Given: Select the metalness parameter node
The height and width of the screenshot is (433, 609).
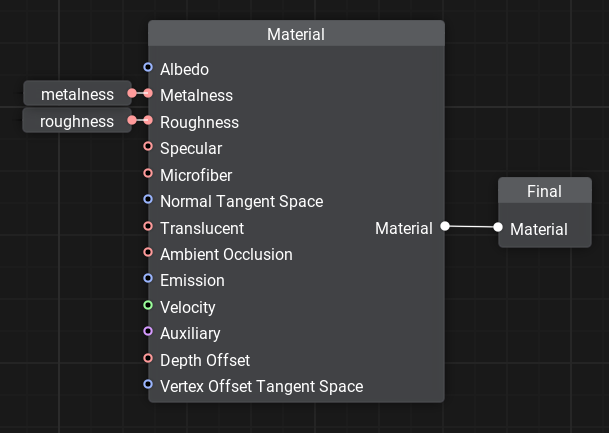Looking at the screenshot, I should tap(76, 94).
